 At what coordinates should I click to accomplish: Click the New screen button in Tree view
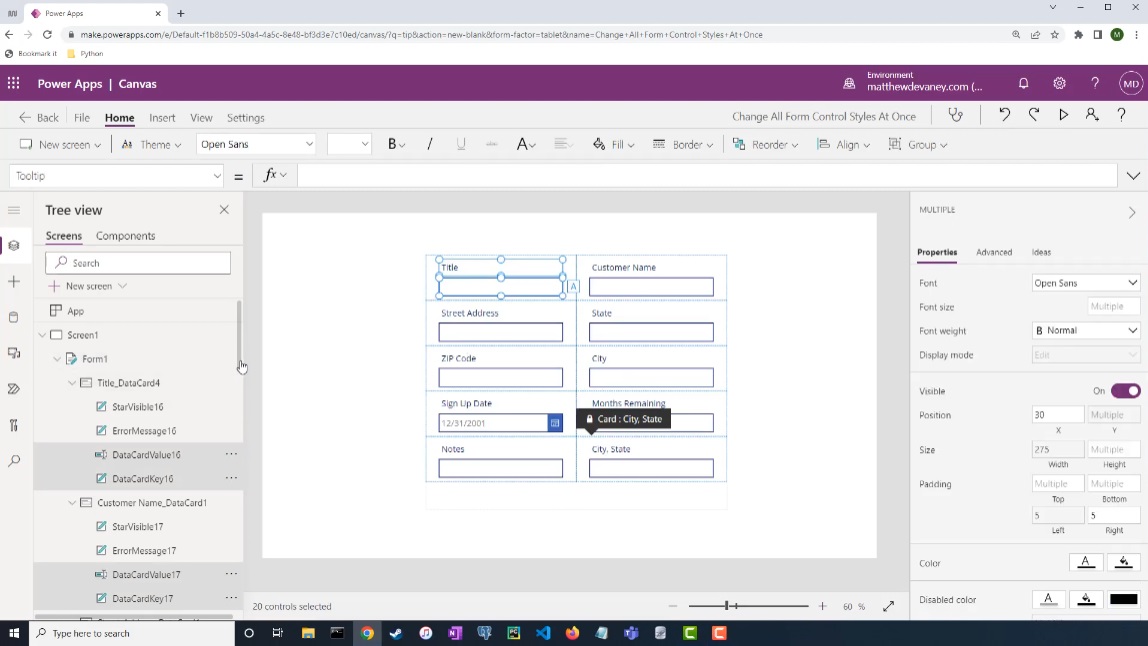88,286
